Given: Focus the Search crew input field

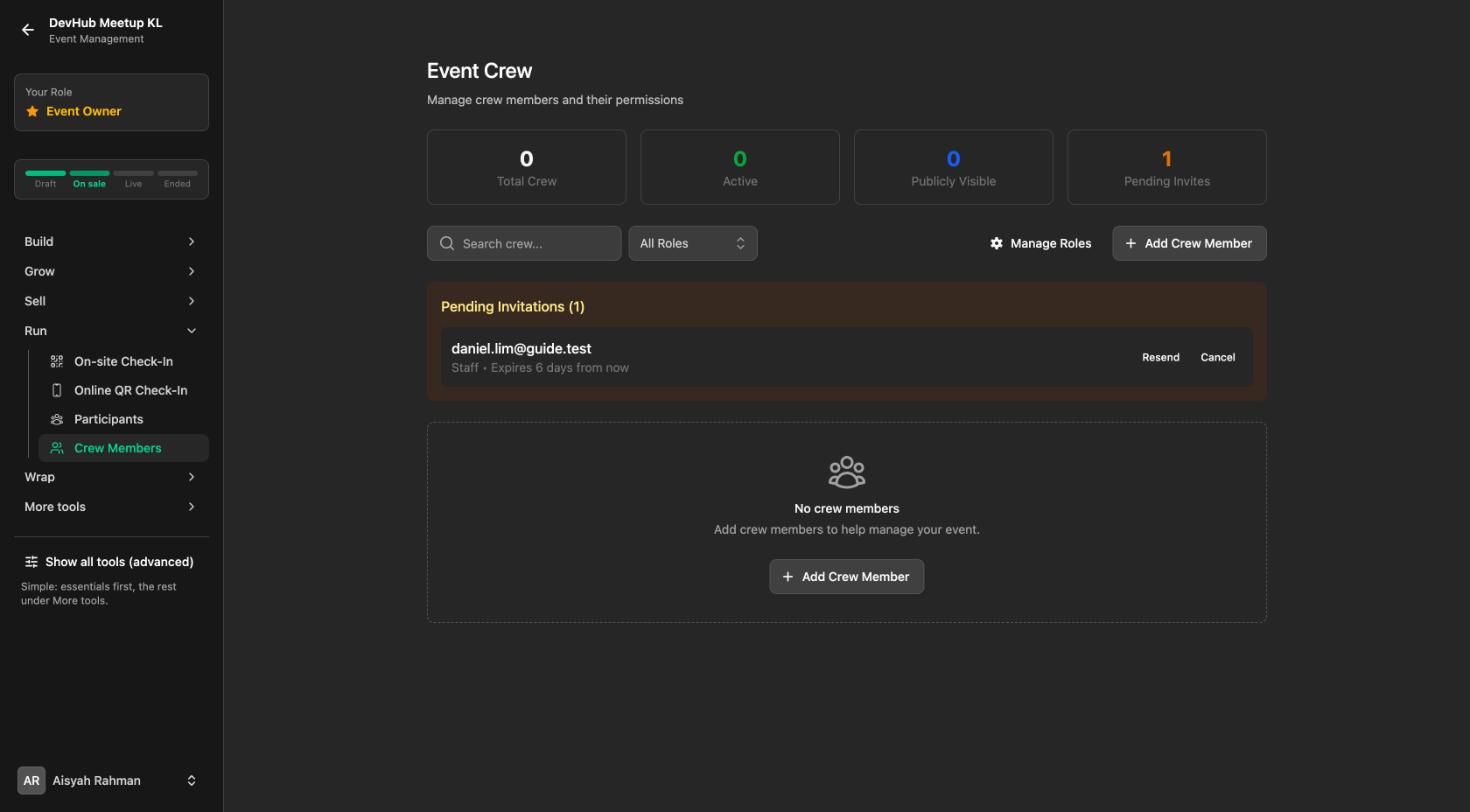Looking at the screenshot, I should pyautogui.click(x=524, y=243).
